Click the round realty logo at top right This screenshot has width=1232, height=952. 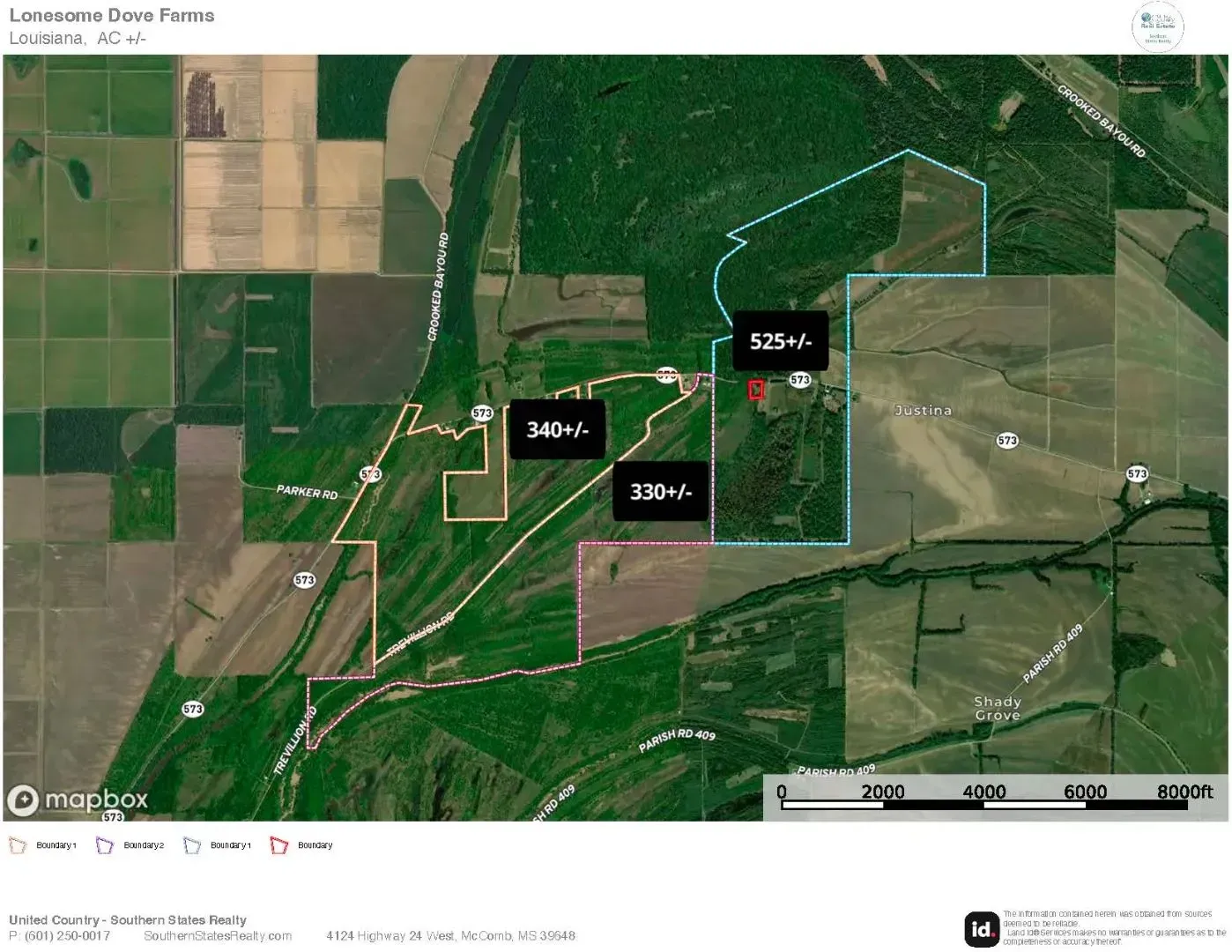point(1157,26)
